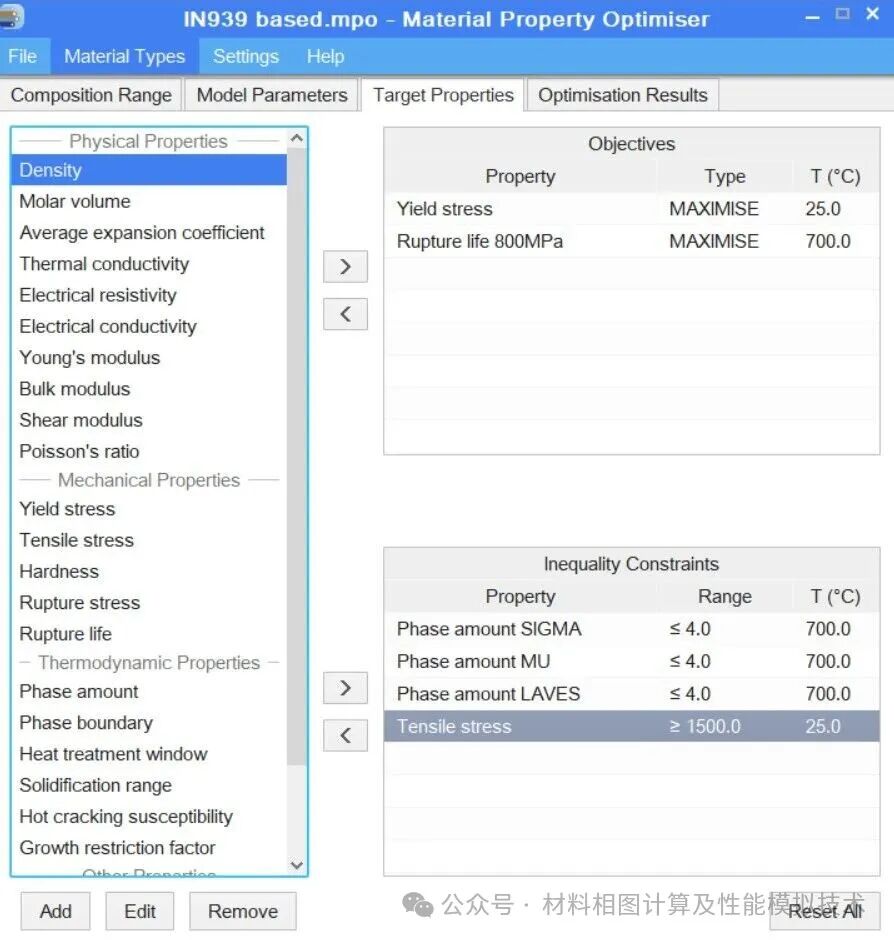894x940 pixels.
Task: Select the Phase amount SIGMA constraint row
Action: click(631, 629)
